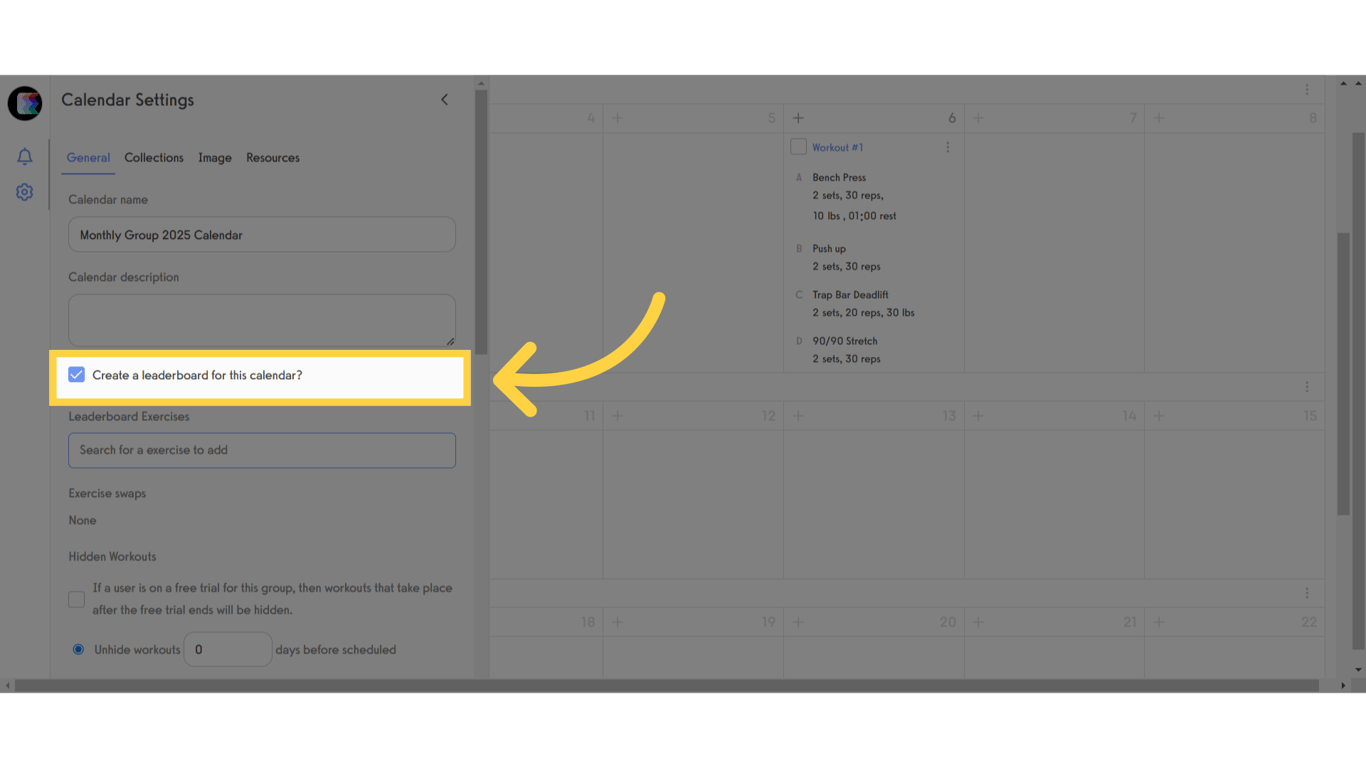Click the Calendar name field

[262, 235]
